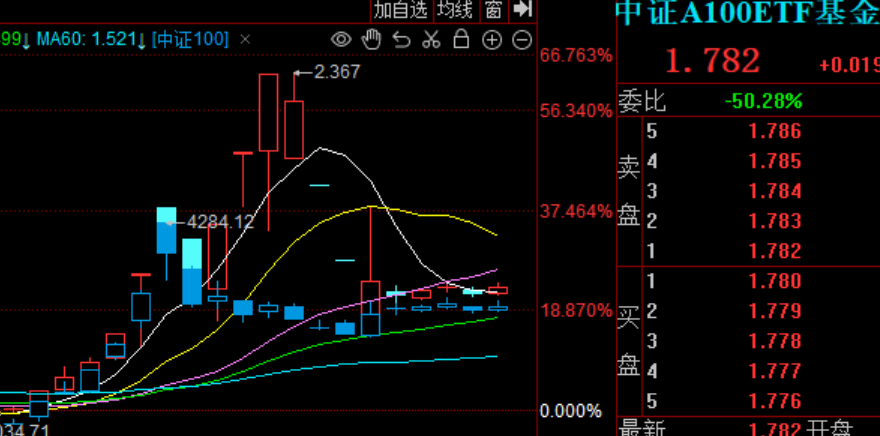
Task: Open the 均线 moving average tab
Action: point(456,10)
